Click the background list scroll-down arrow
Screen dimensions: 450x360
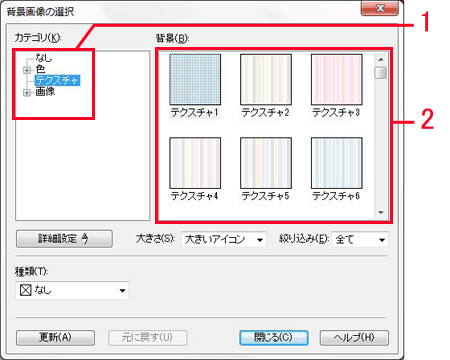tap(381, 212)
